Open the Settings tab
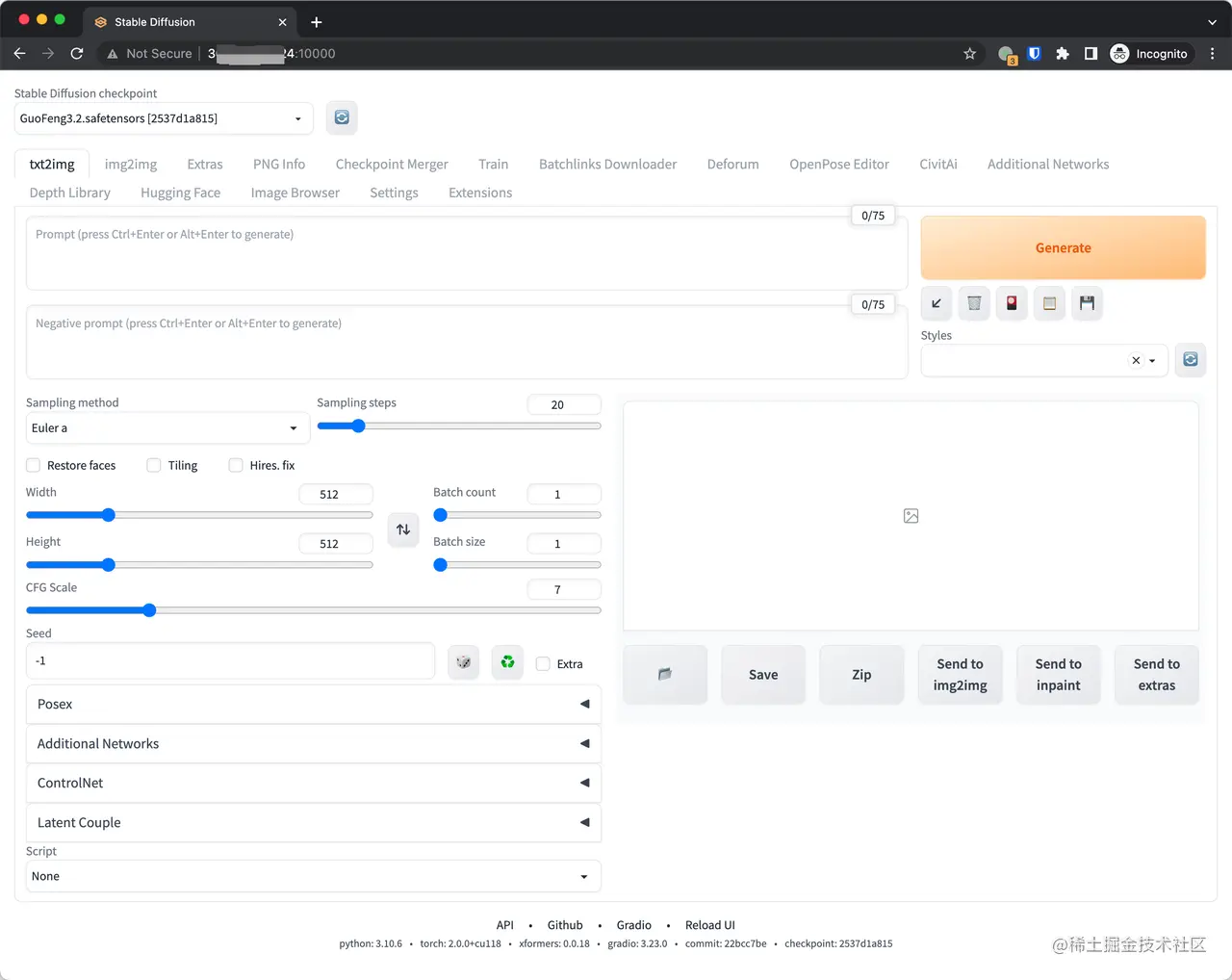The height and width of the screenshot is (980, 1232). (x=395, y=193)
